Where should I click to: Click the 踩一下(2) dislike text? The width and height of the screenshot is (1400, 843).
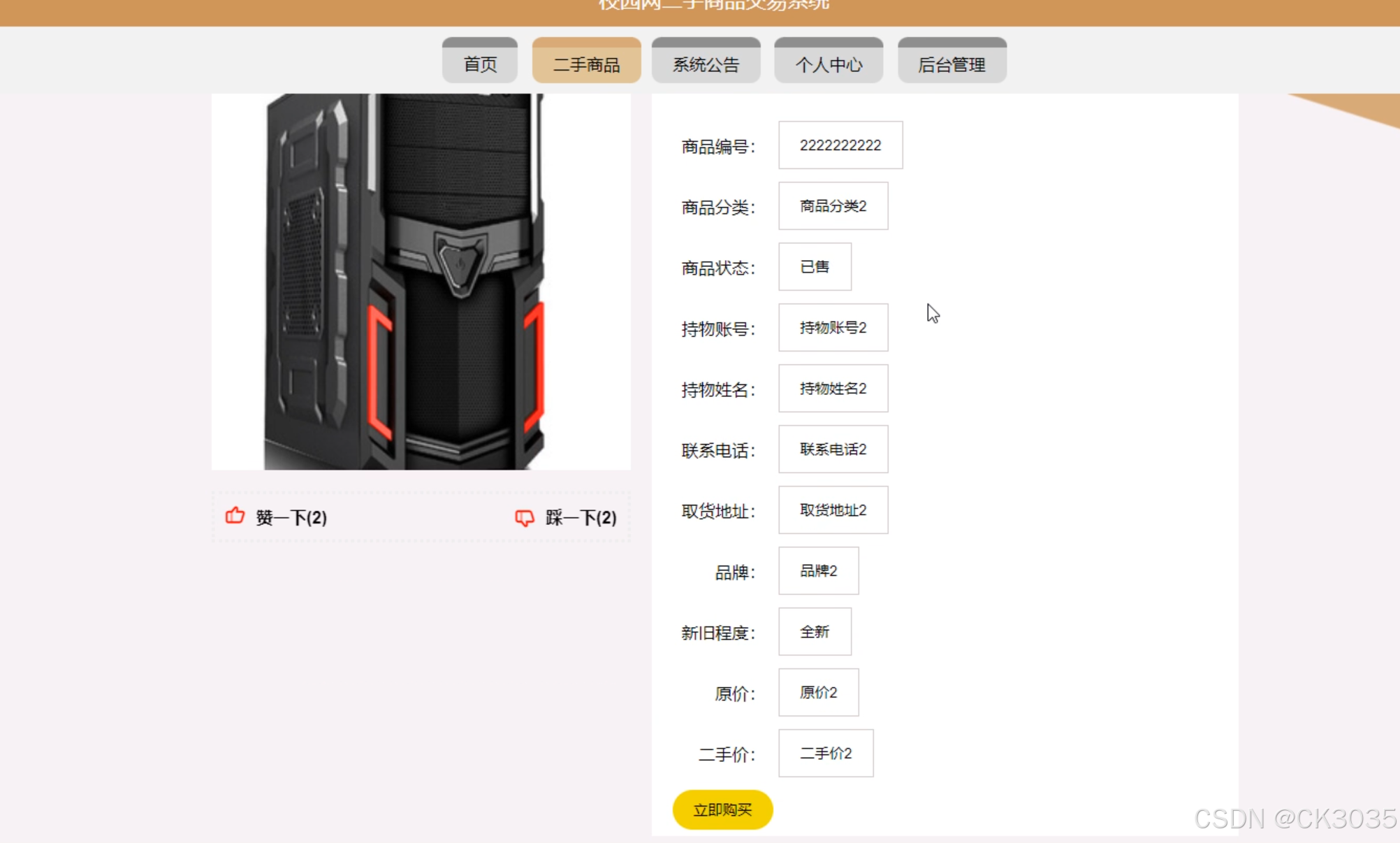581,517
